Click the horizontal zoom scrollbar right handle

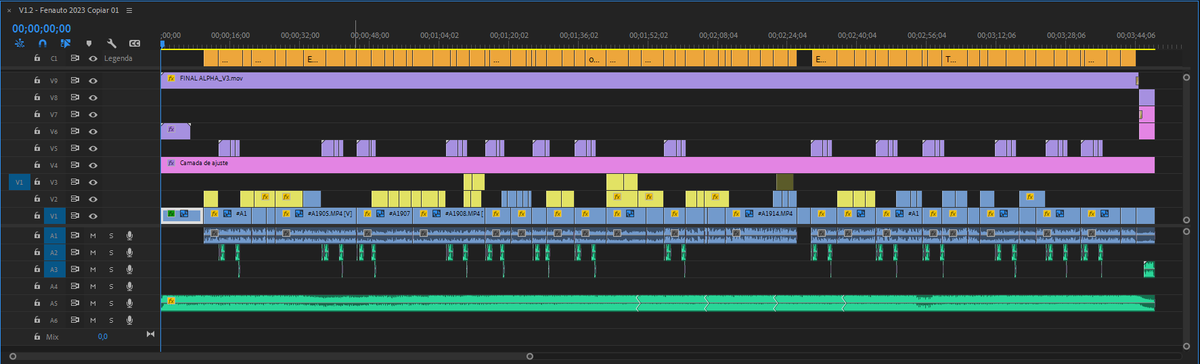529,356
